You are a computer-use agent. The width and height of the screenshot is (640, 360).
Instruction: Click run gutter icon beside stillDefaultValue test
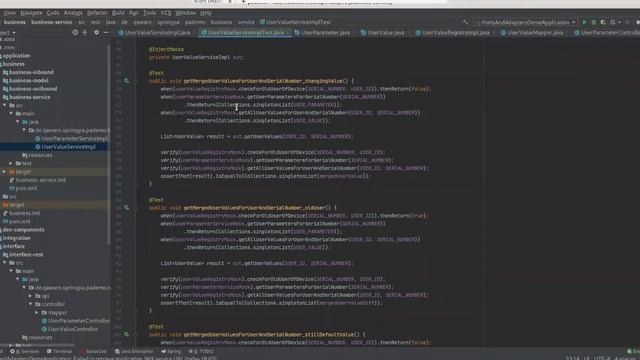pyautogui.click(x=127, y=334)
